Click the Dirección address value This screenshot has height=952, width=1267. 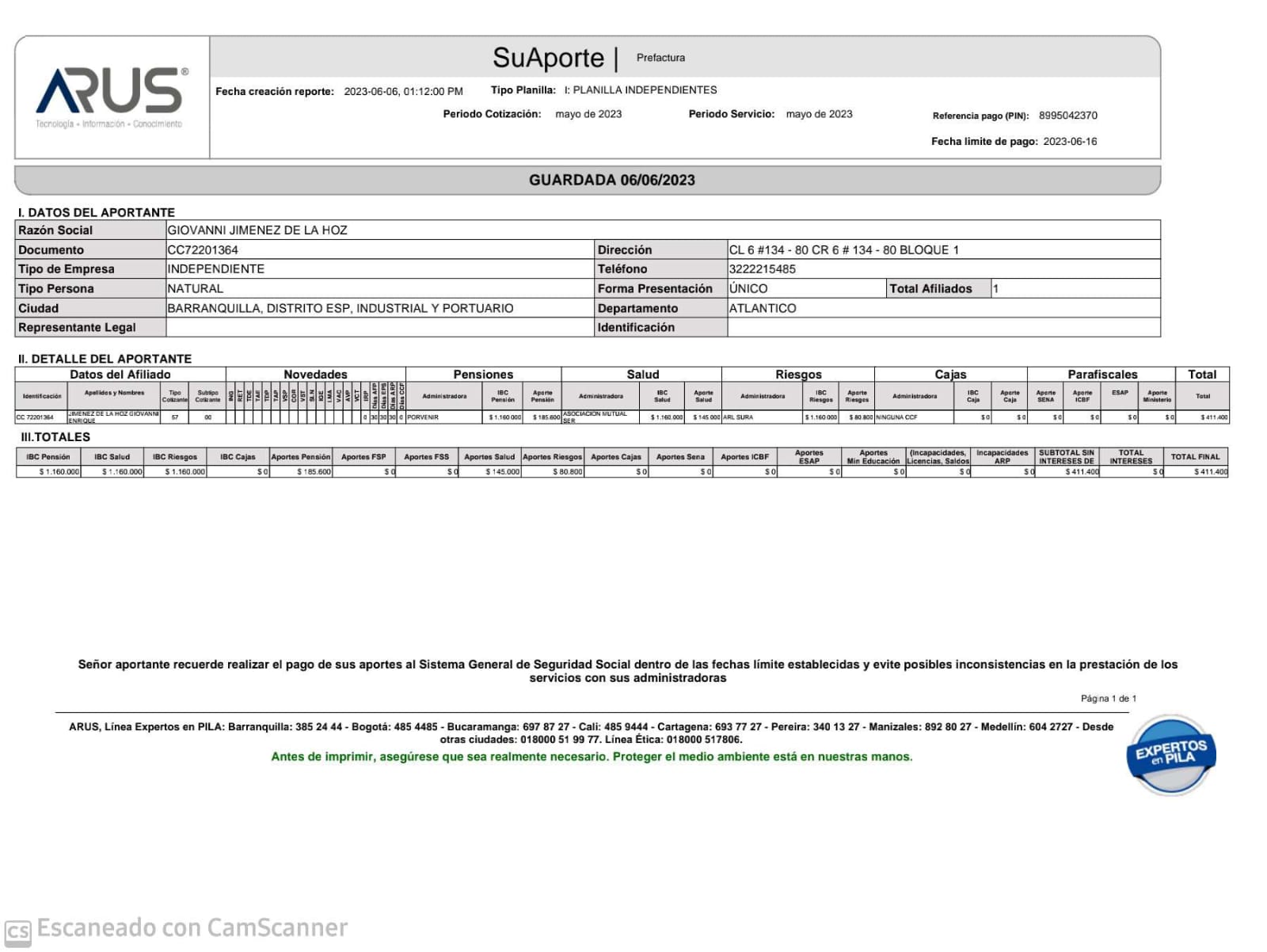coord(843,250)
